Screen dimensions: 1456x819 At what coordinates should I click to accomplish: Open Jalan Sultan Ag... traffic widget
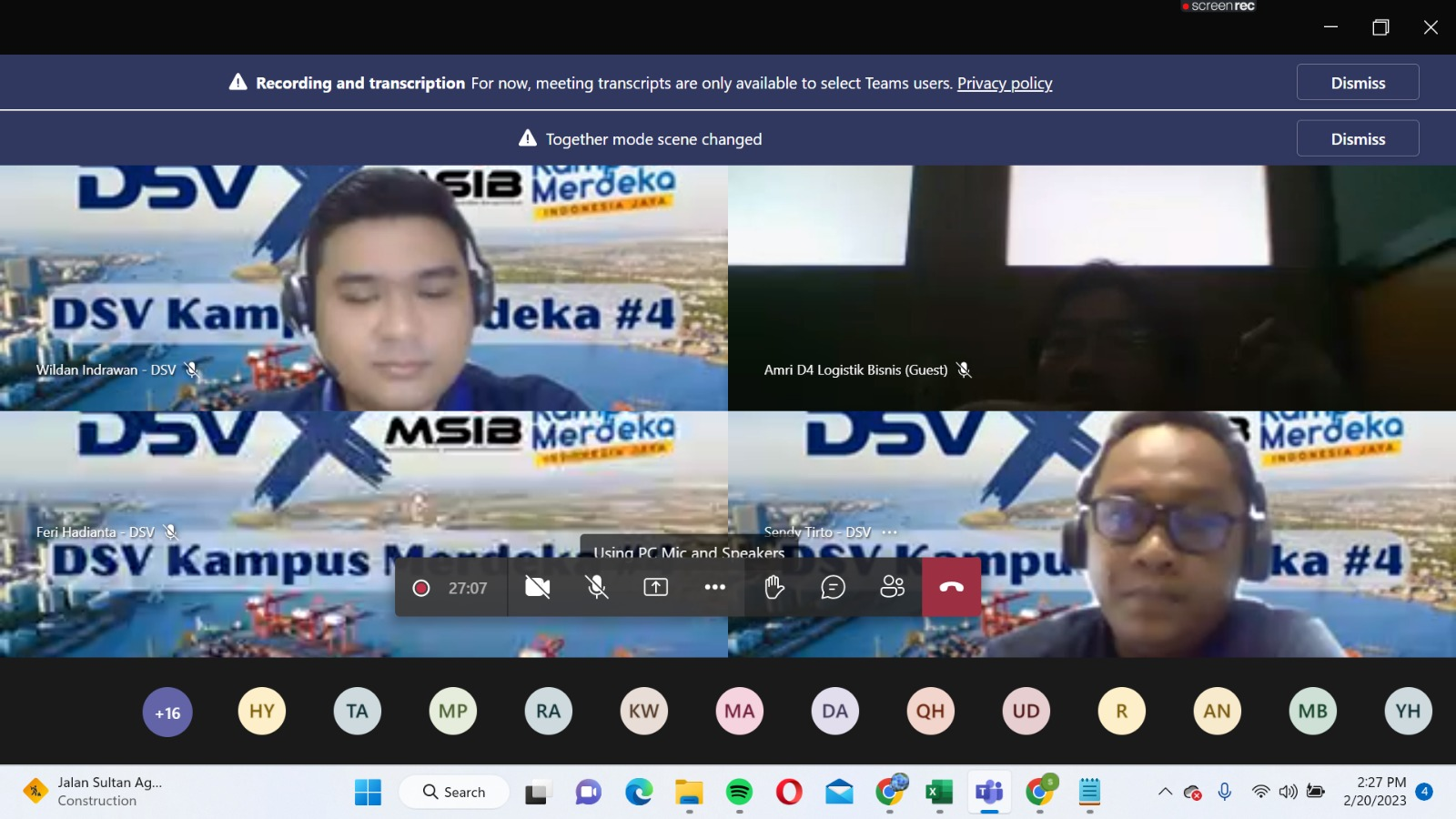(x=93, y=792)
